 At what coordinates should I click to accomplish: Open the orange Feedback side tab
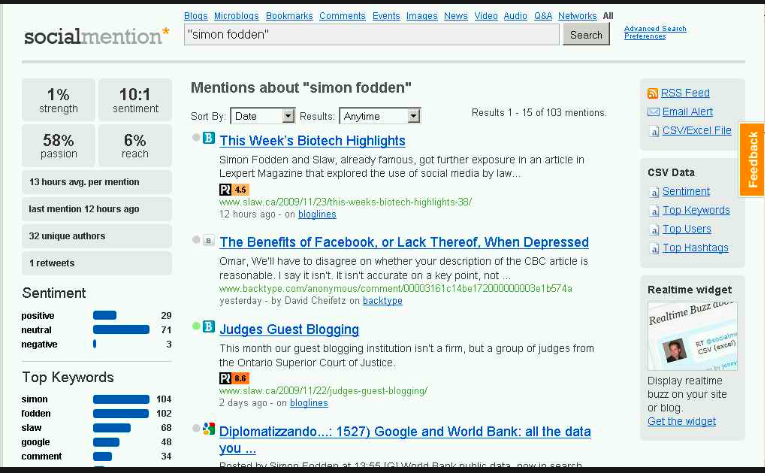752,159
